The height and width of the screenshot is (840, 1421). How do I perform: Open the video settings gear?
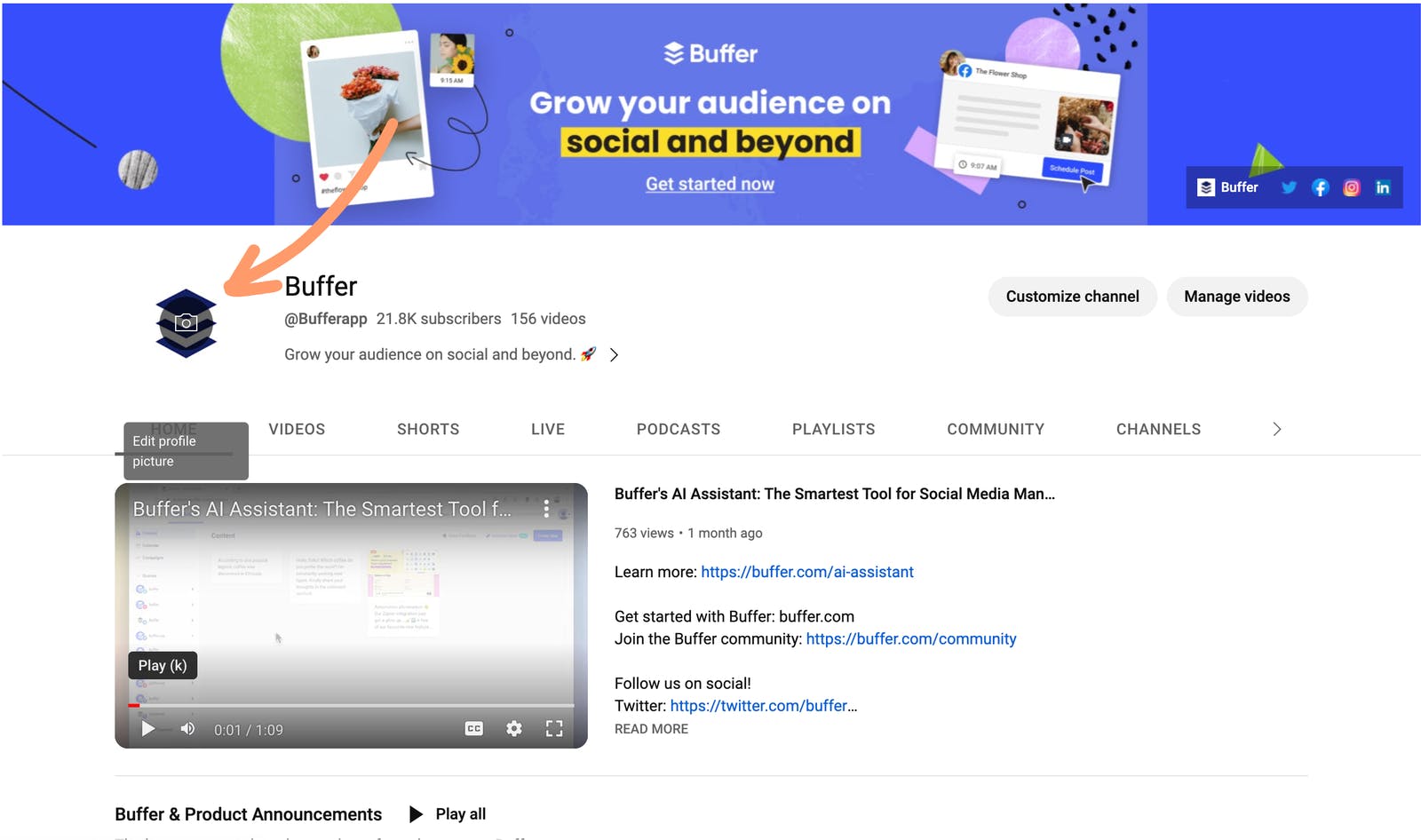tap(514, 729)
